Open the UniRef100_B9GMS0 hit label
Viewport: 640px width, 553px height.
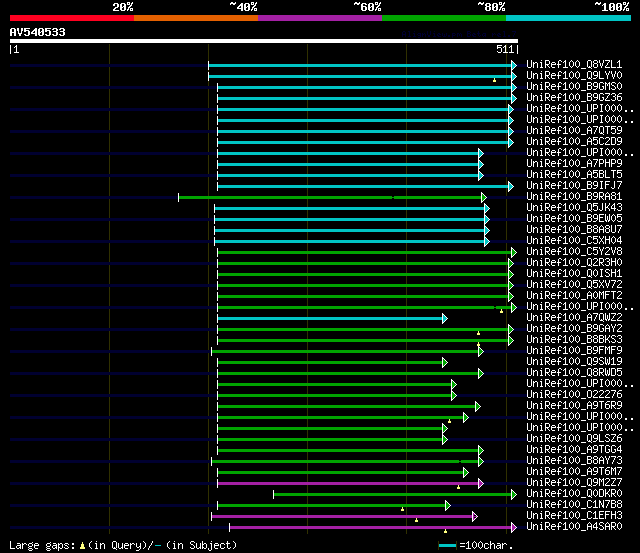coord(574,87)
